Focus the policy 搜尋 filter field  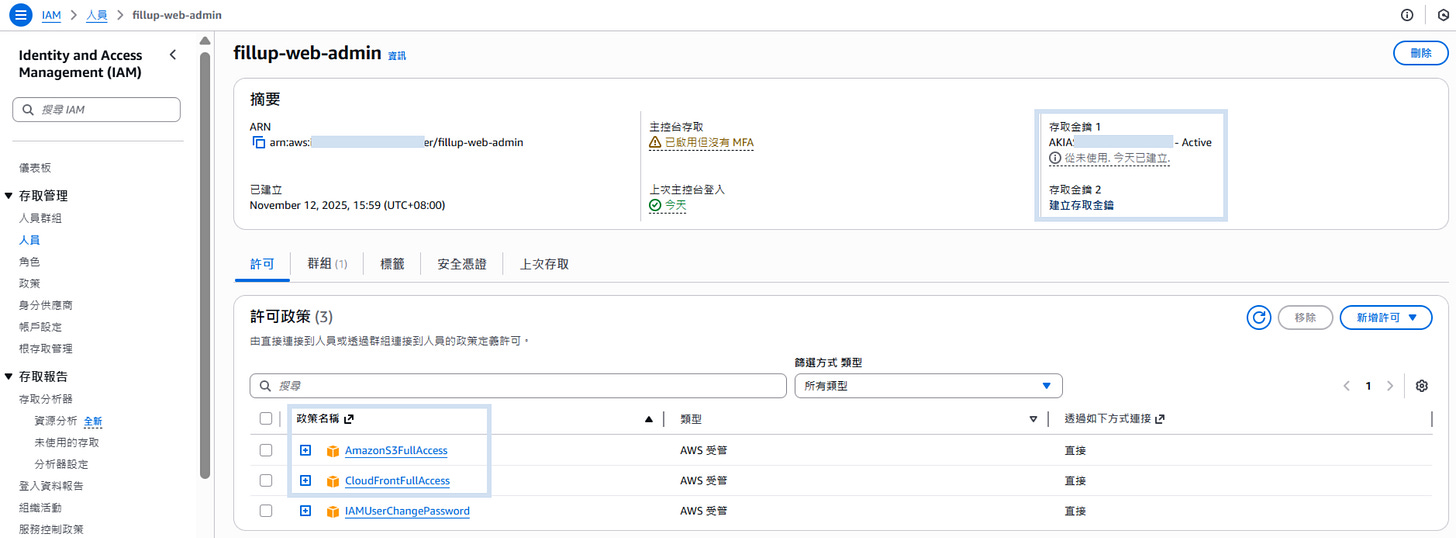click(x=518, y=386)
